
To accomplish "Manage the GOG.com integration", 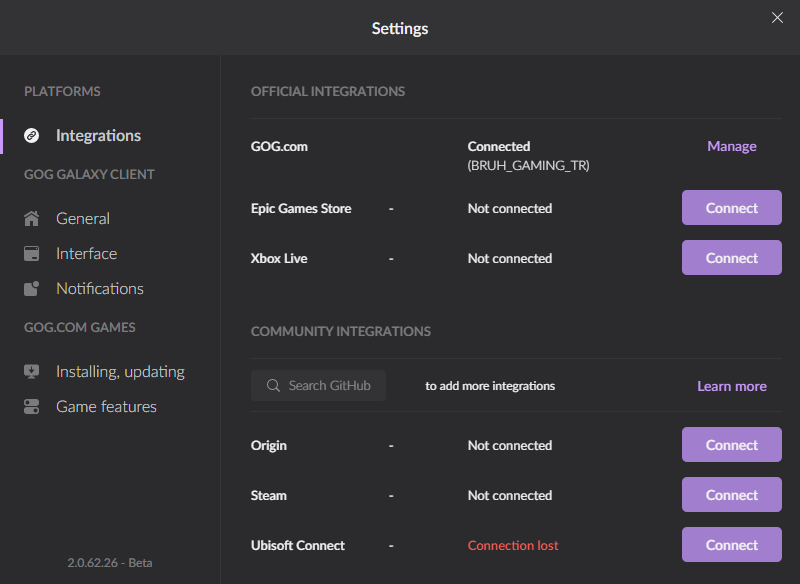I will tap(731, 146).
